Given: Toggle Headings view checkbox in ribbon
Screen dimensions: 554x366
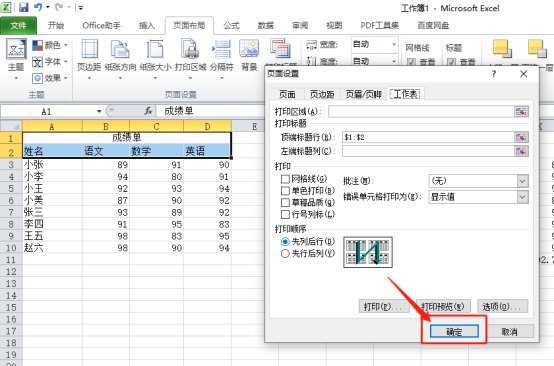Looking at the screenshot, I should 451,63.
